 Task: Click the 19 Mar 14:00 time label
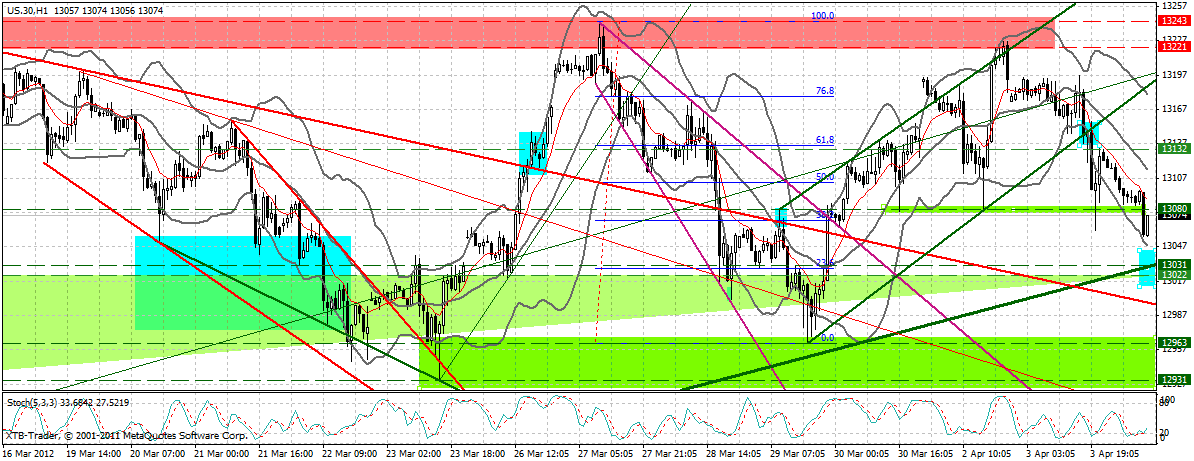pos(92,453)
